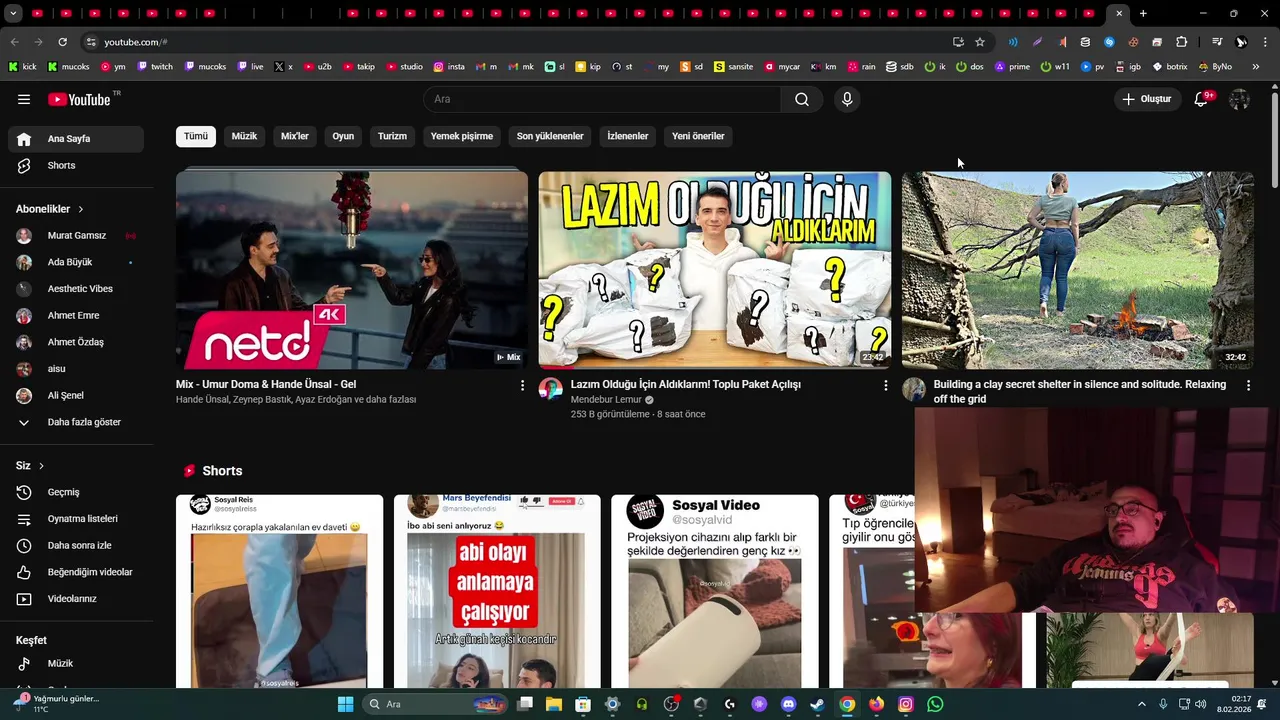Image resolution: width=1280 pixels, height=720 pixels.
Task: Open more options for the Mix video
Action: pyautogui.click(x=522, y=385)
